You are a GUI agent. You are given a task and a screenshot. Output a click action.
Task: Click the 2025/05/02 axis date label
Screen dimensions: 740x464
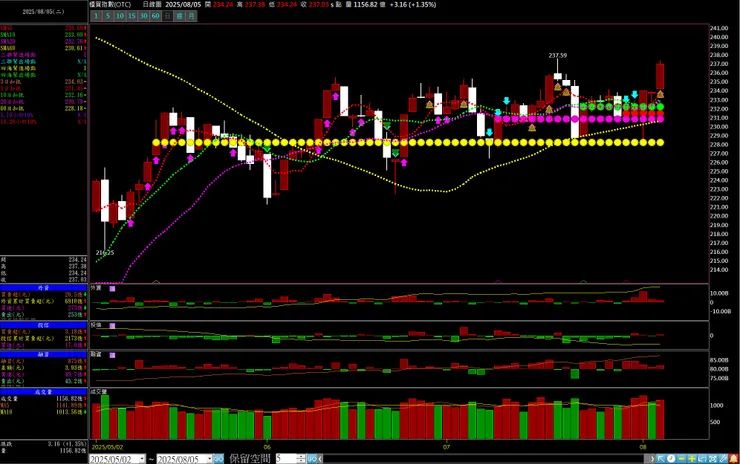[x=108, y=447]
